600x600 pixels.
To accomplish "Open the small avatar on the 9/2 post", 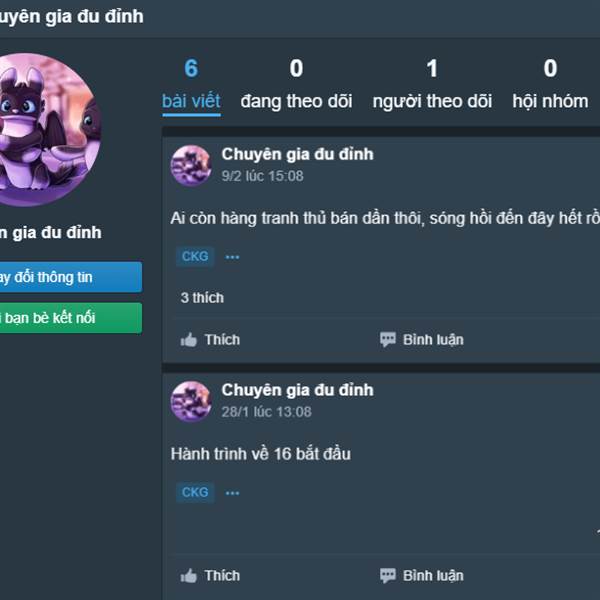I will [191, 165].
